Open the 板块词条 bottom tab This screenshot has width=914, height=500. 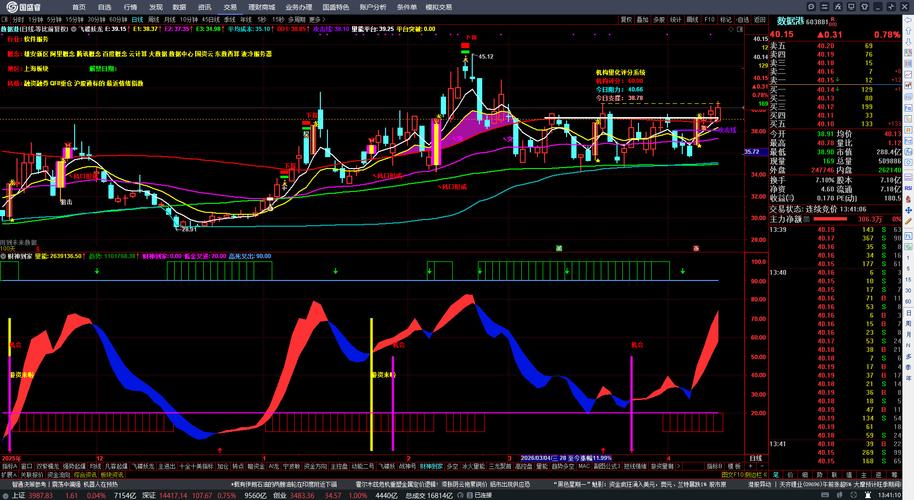[x=113, y=475]
